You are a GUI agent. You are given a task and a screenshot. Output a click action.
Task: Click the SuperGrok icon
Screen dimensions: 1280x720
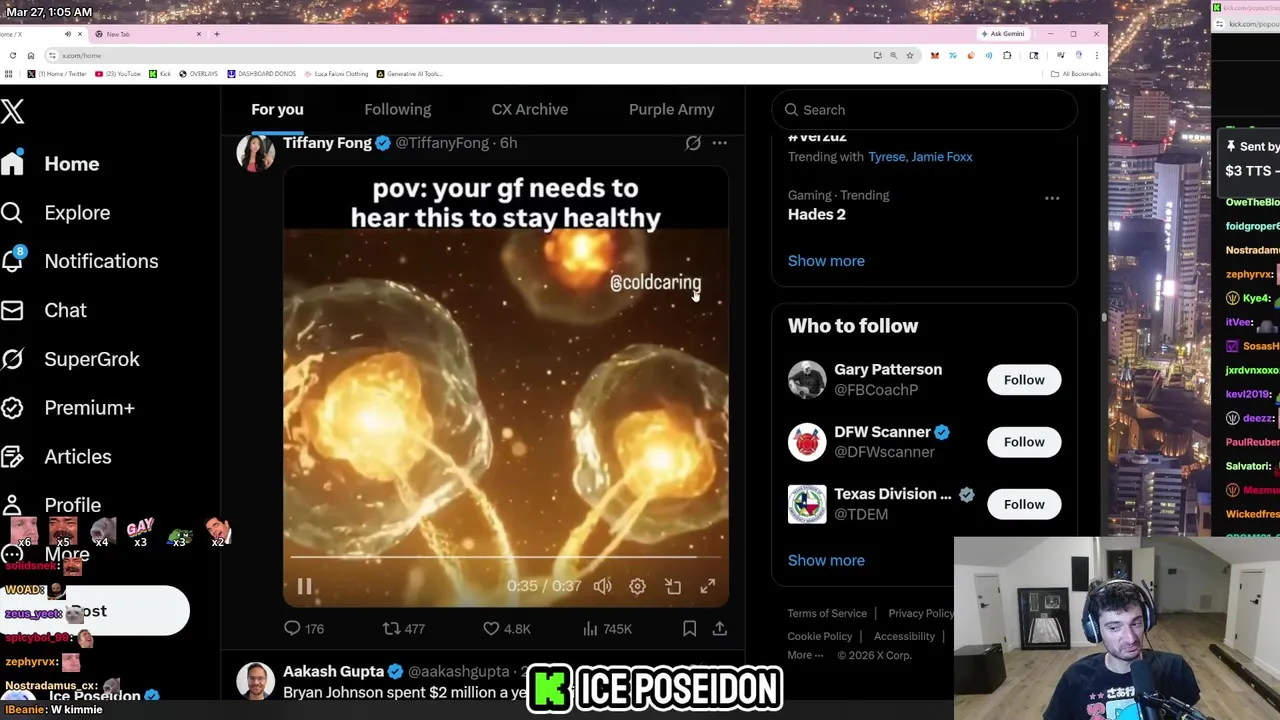click(x=12, y=359)
